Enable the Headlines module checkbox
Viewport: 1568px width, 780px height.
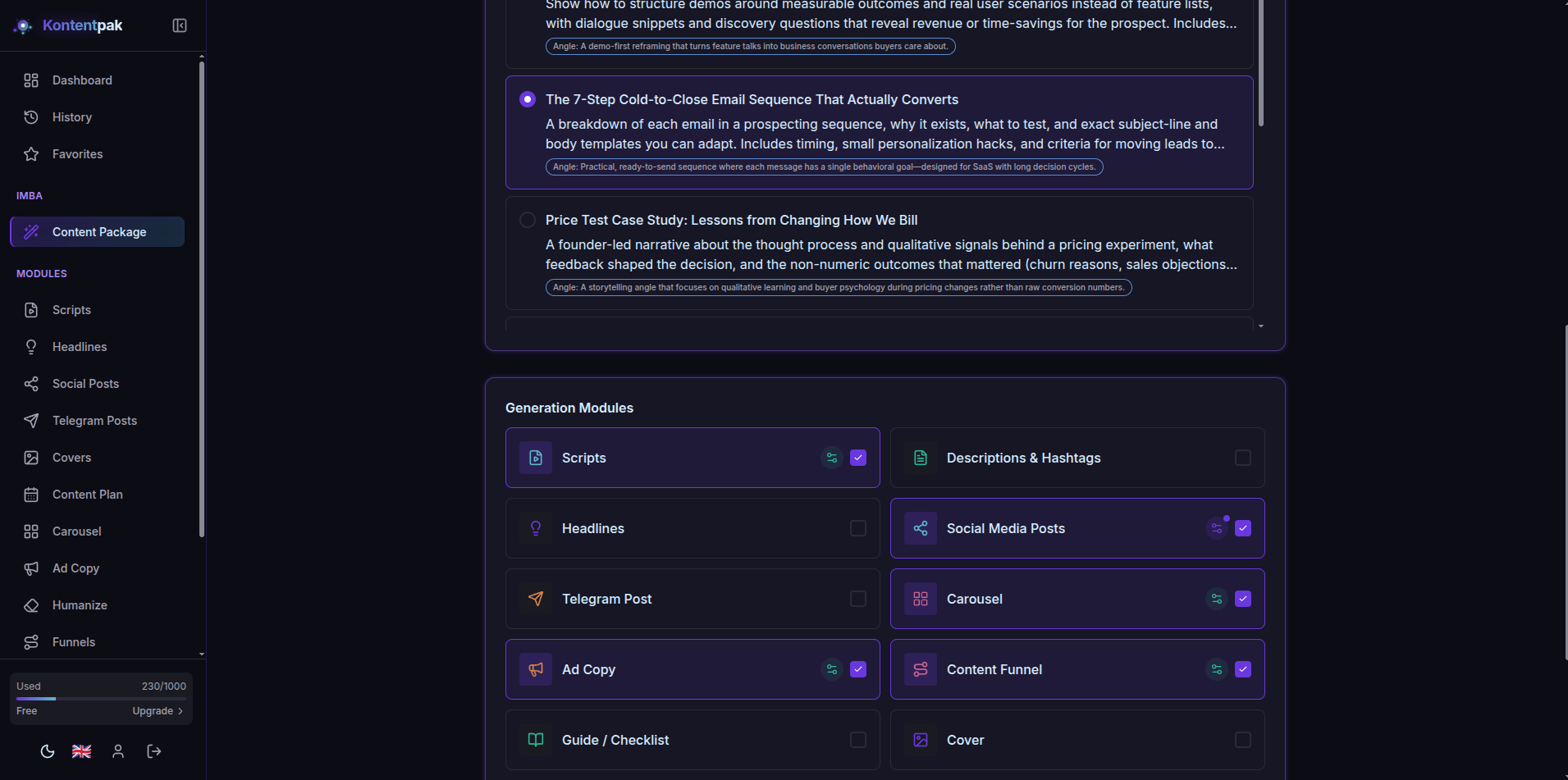click(858, 528)
